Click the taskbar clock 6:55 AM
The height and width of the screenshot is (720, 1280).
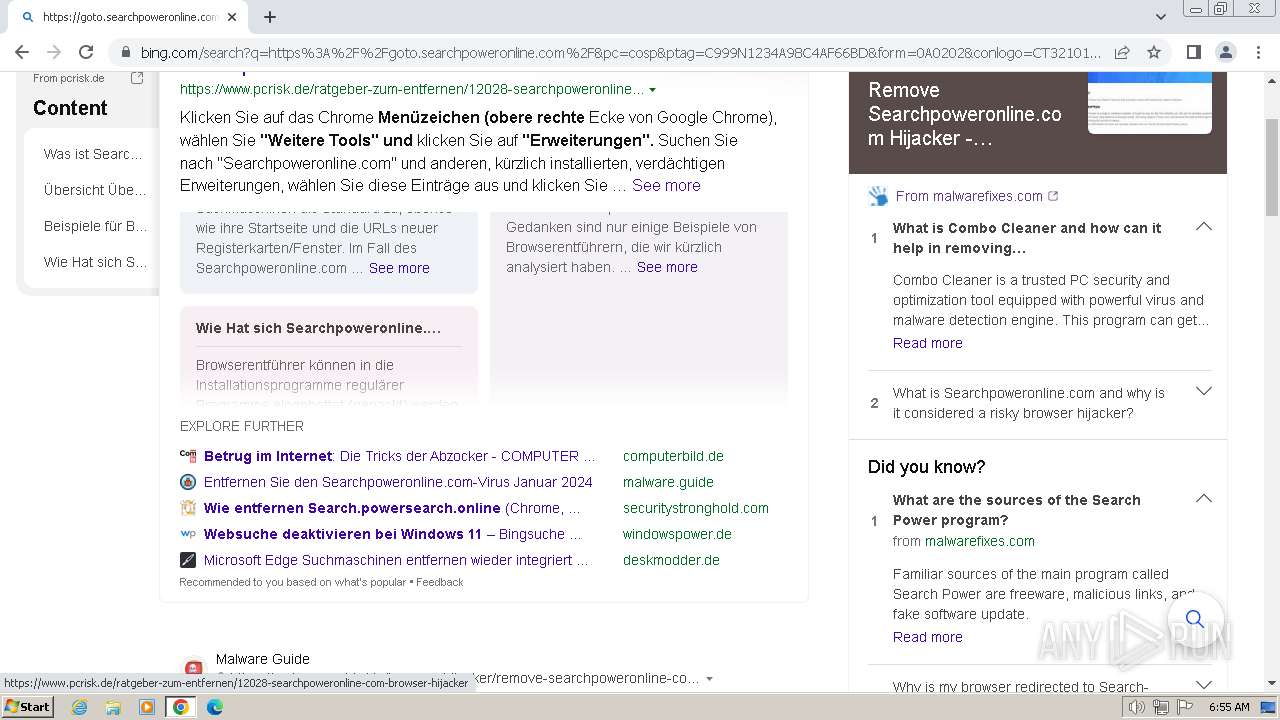click(x=1229, y=707)
